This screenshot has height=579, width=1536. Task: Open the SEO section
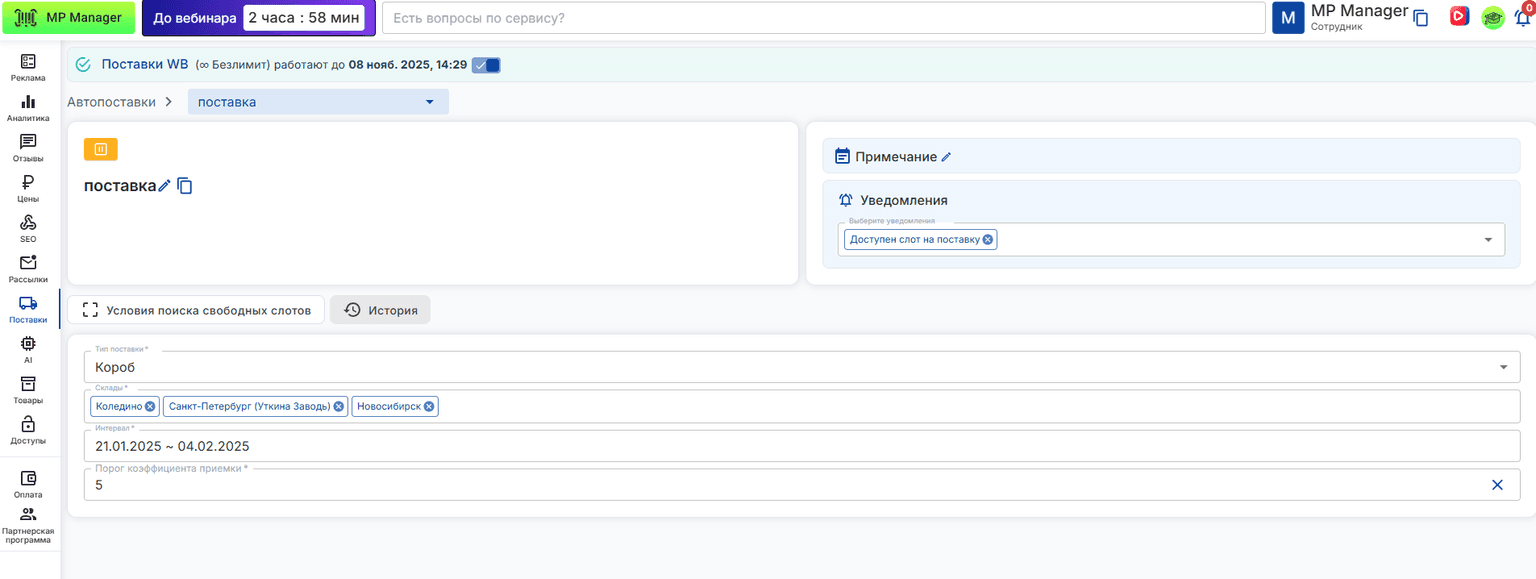(28, 229)
